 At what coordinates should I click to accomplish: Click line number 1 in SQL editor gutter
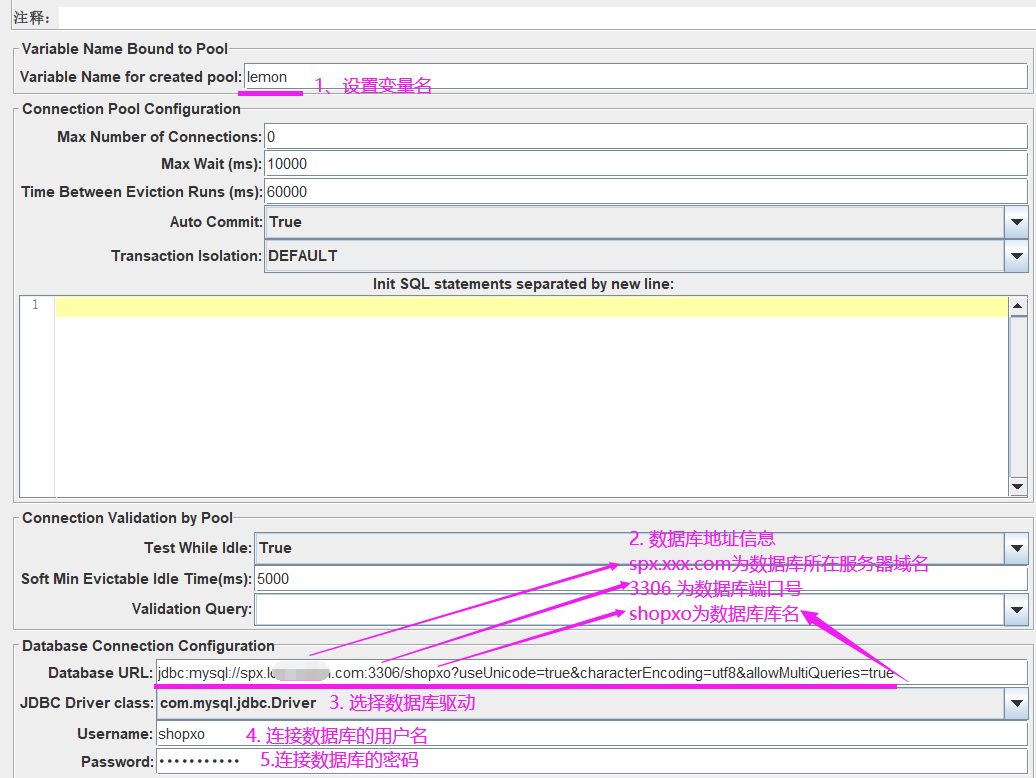(36, 305)
